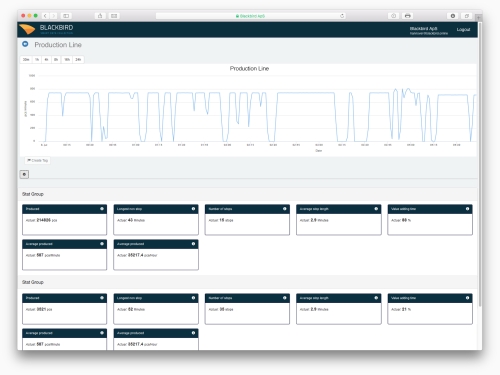Click info icon on first Produced card
The width and height of the screenshot is (500, 375).
[102, 209]
